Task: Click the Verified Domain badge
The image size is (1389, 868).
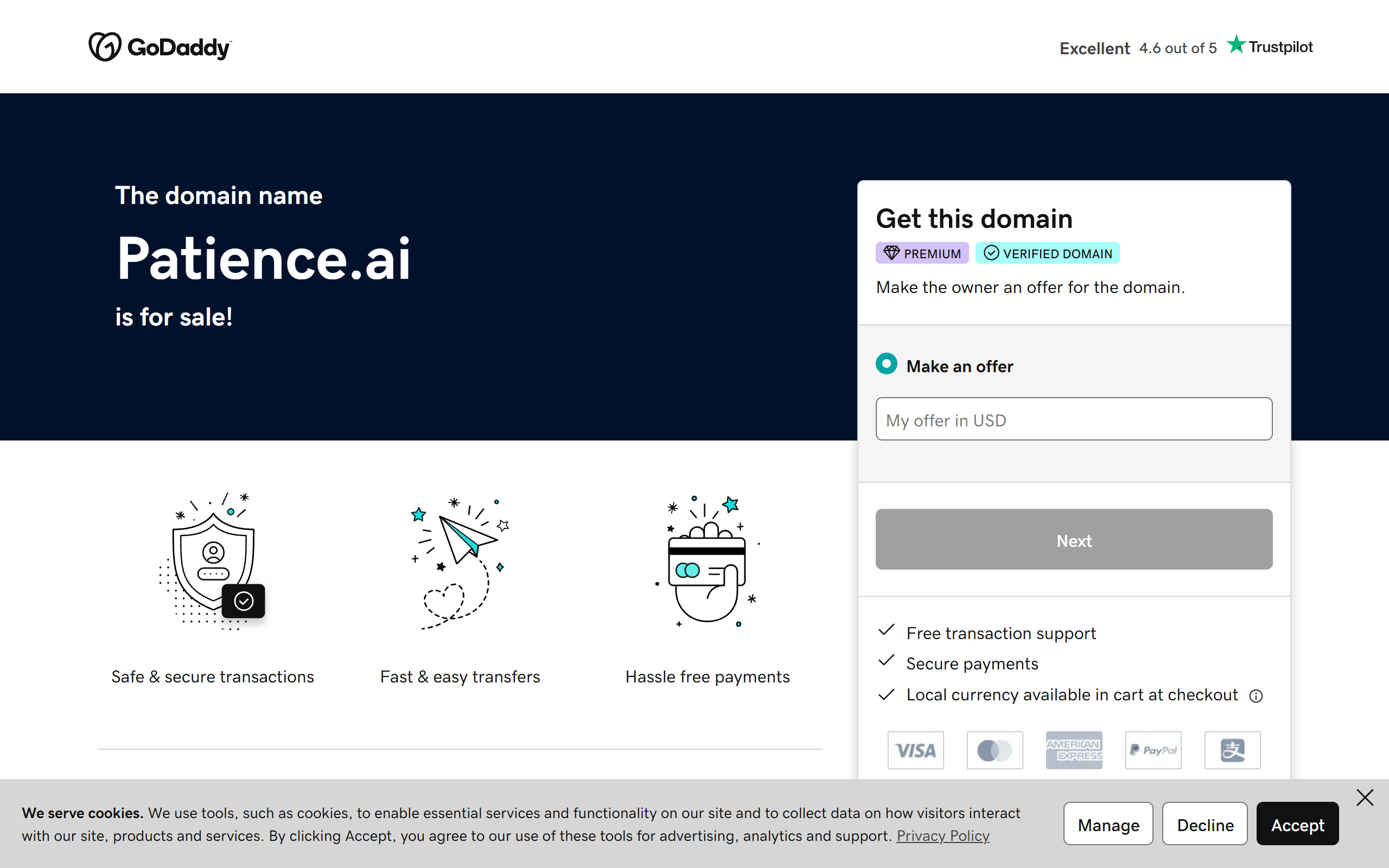Action: tap(1048, 253)
